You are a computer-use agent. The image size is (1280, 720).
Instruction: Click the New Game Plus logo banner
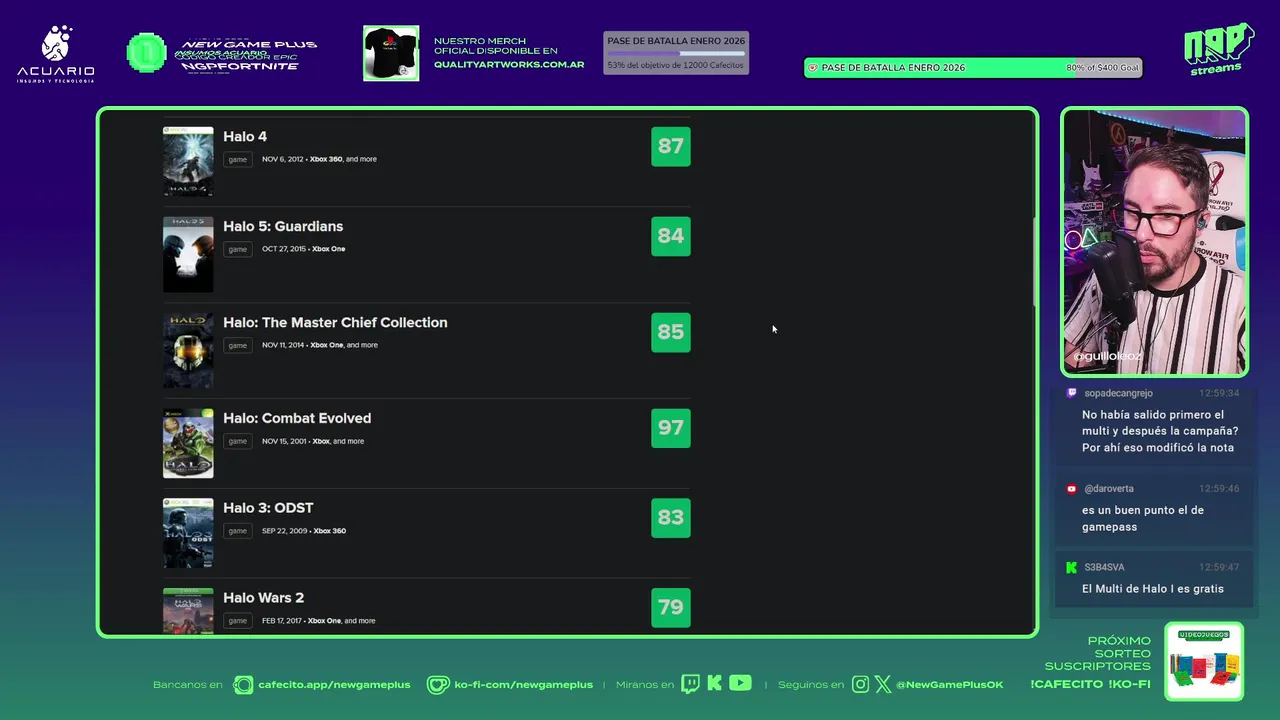245,54
